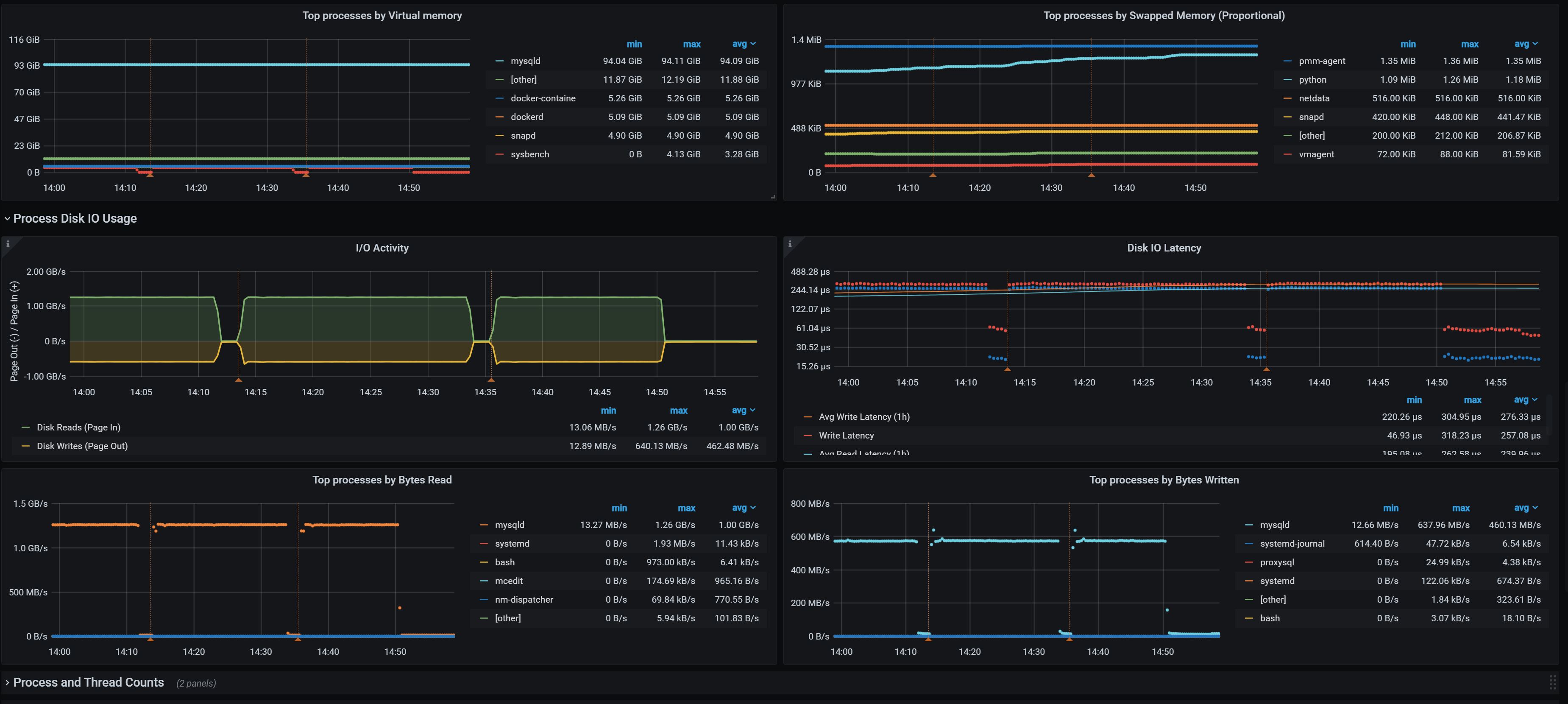This screenshot has width=1568, height=704.
Task: Toggle sysbench series in Virtual memory legend
Action: pos(529,154)
